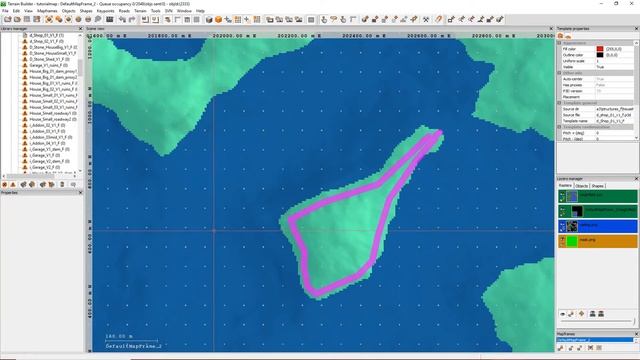The image size is (640, 360).
Task: Click the crossed hammer and wrench icon
Action: pyautogui.click(x=426, y=19)
